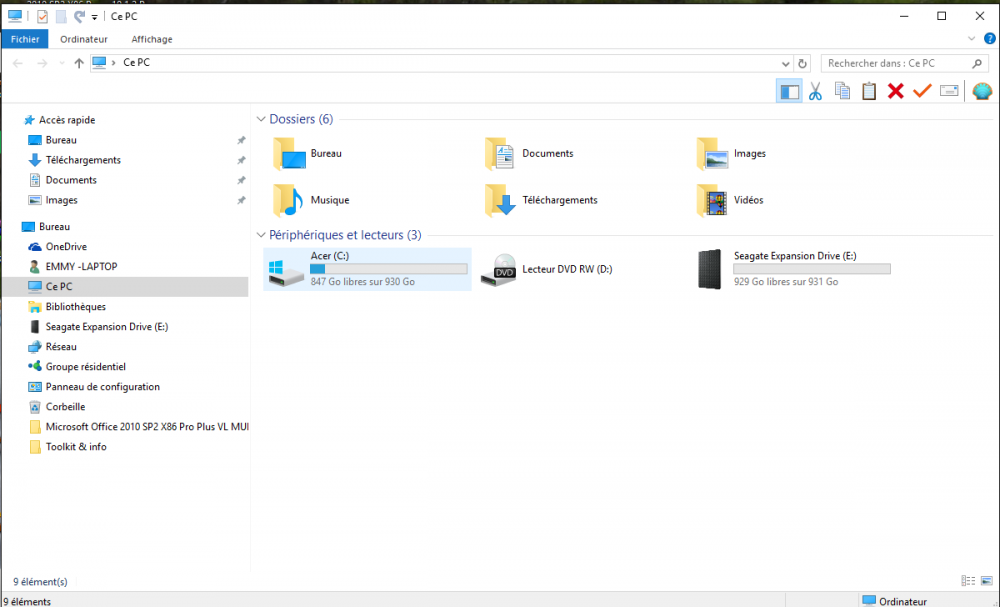Viewport: 1000px width, 607px height.
Task: Open Panneau de configuration
Action: coord(102,386)
